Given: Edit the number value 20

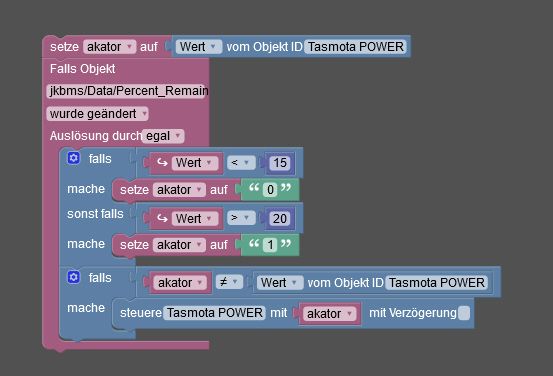Looking at the screenshot, I should click(280, 218).
